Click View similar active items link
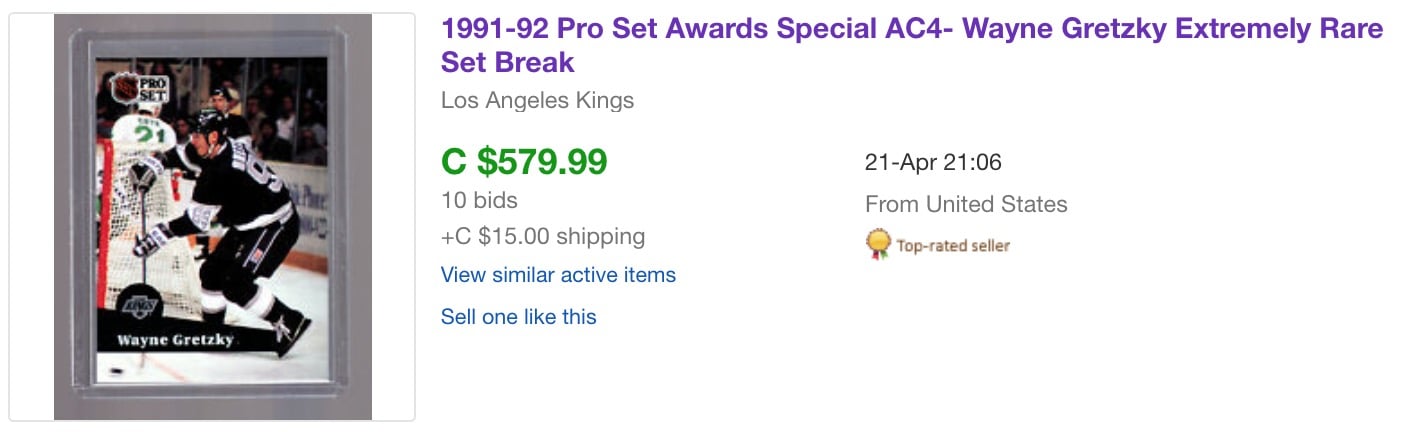Screen dimensions: 1408x432 (558, 274)
